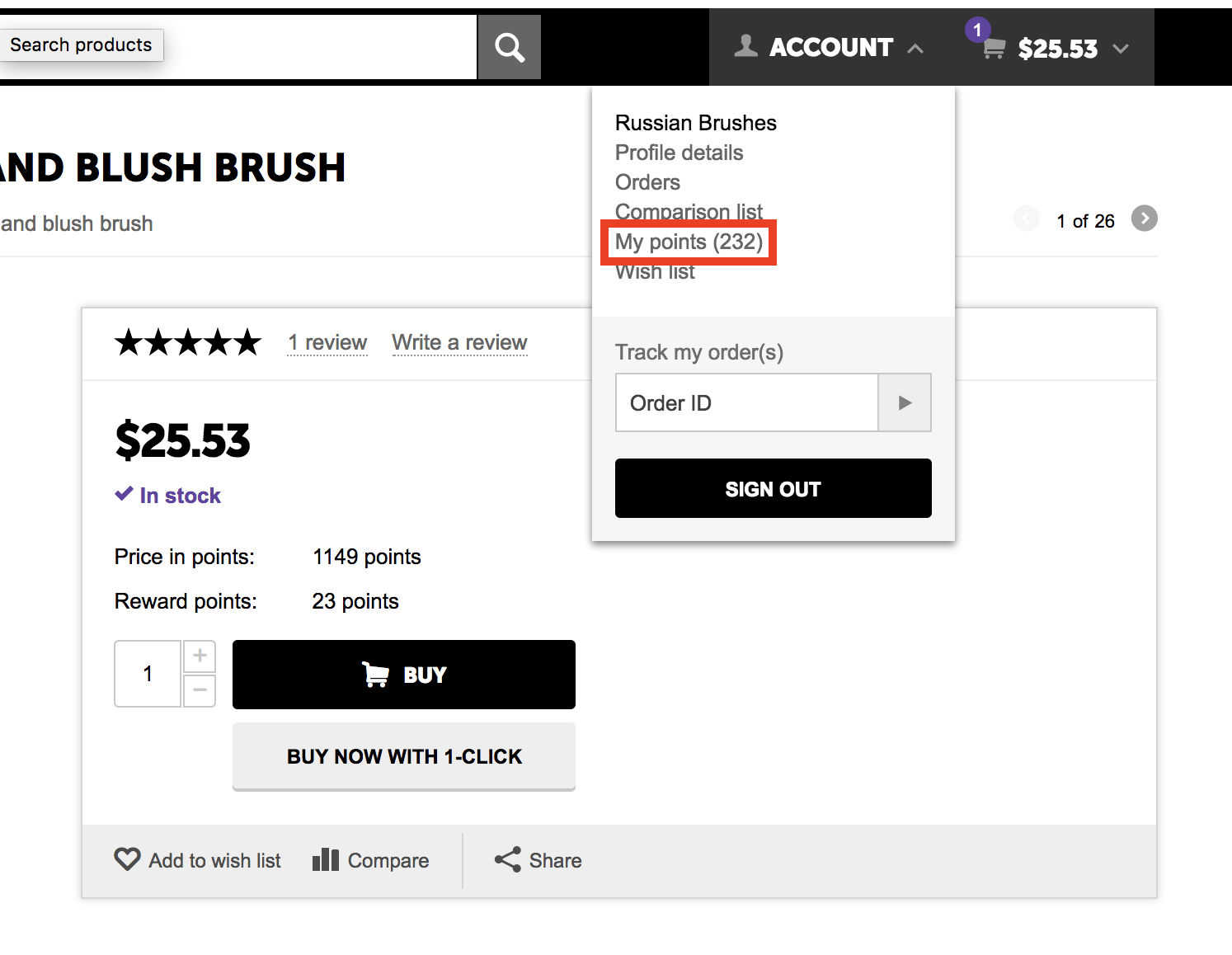Focus the Order ID input field
1232x955 pixels.
[x=746, y=402]
